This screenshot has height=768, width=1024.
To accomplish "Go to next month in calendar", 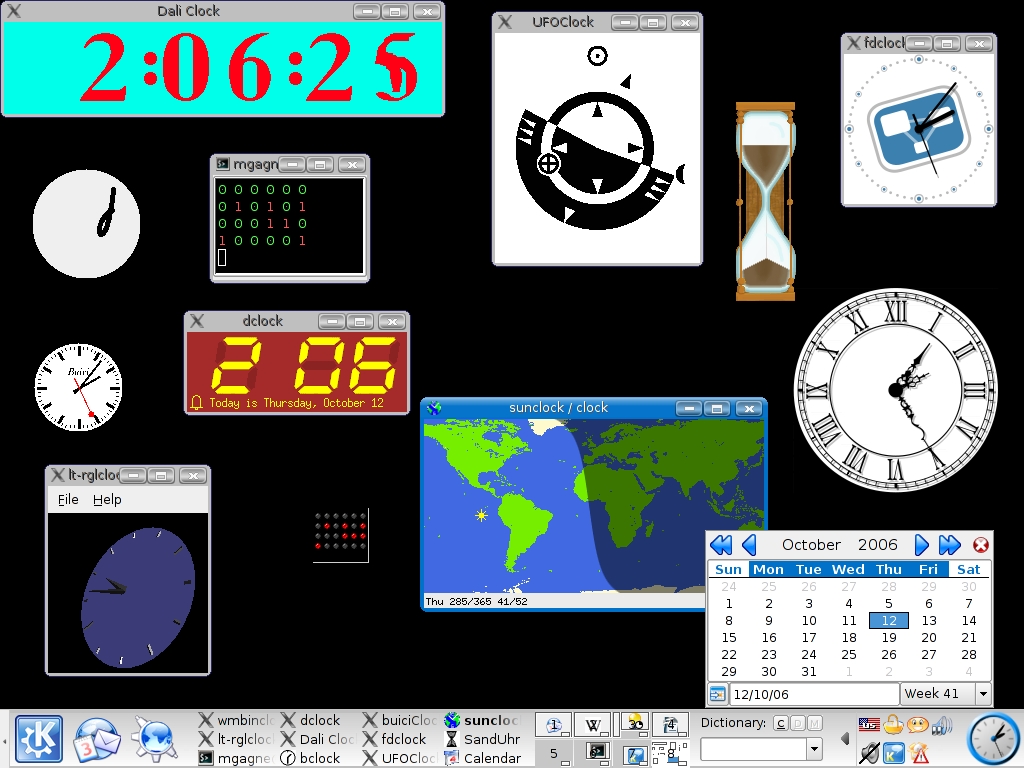I will point(921,545).
